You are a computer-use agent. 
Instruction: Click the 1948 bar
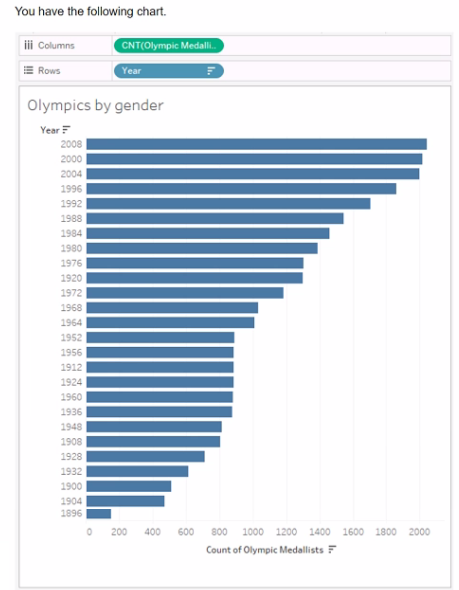154,427
